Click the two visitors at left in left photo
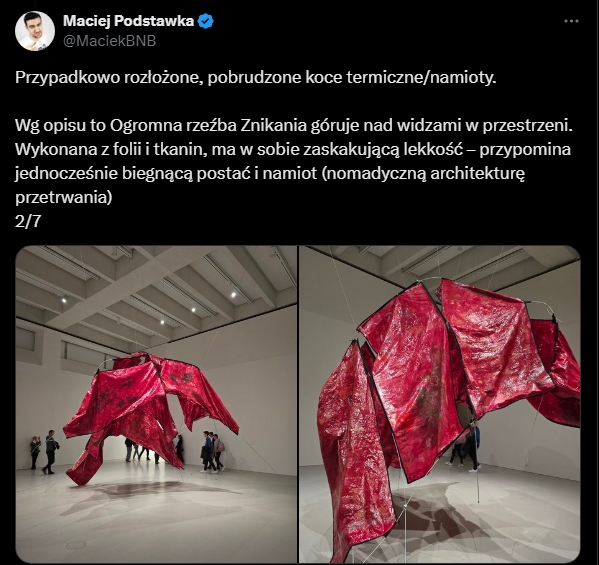 (x=44, y=452)
